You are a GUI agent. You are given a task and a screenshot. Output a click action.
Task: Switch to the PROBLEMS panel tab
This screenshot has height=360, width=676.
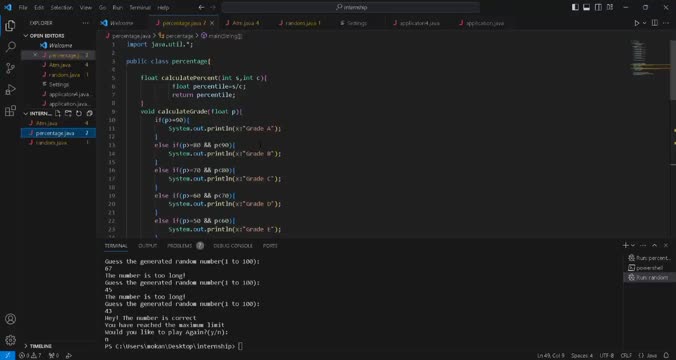(180, 246)
